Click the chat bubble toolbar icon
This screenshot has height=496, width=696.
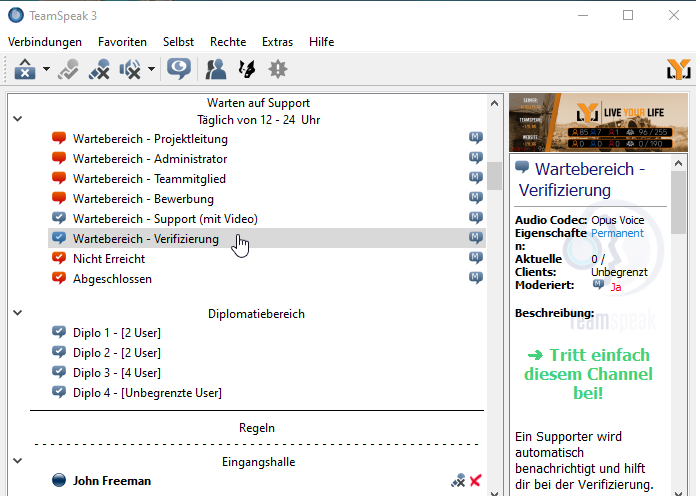(179, 69)
